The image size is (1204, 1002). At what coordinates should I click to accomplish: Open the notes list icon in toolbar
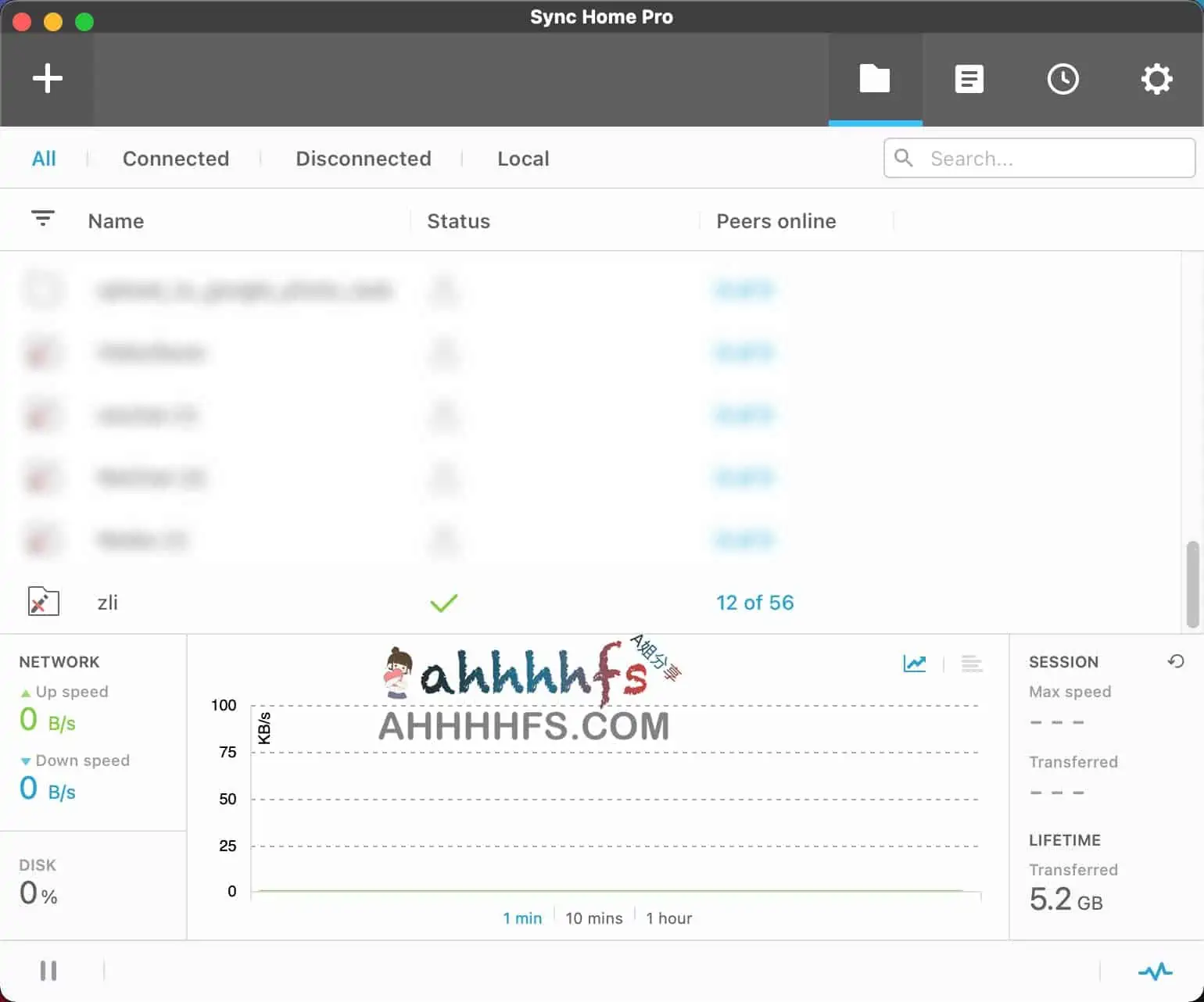[969, 79]
